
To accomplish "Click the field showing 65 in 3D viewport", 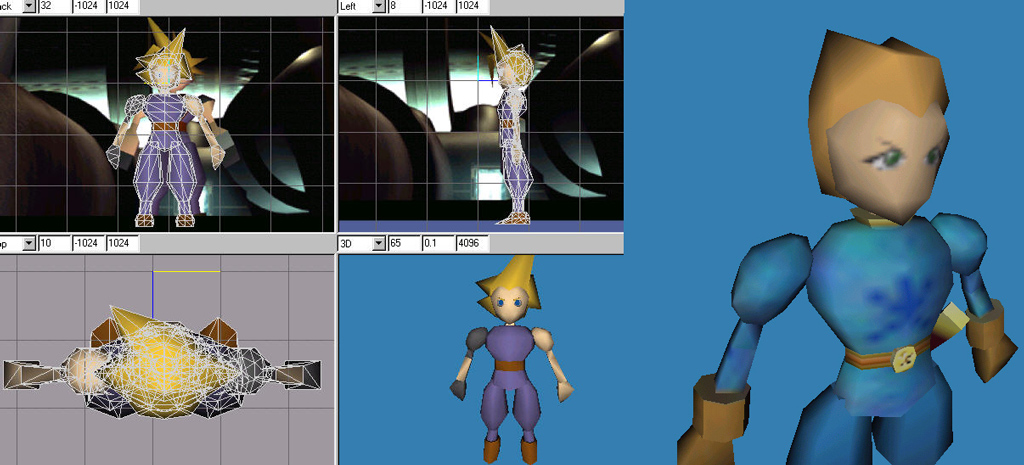I will click(x=404, y=244).
